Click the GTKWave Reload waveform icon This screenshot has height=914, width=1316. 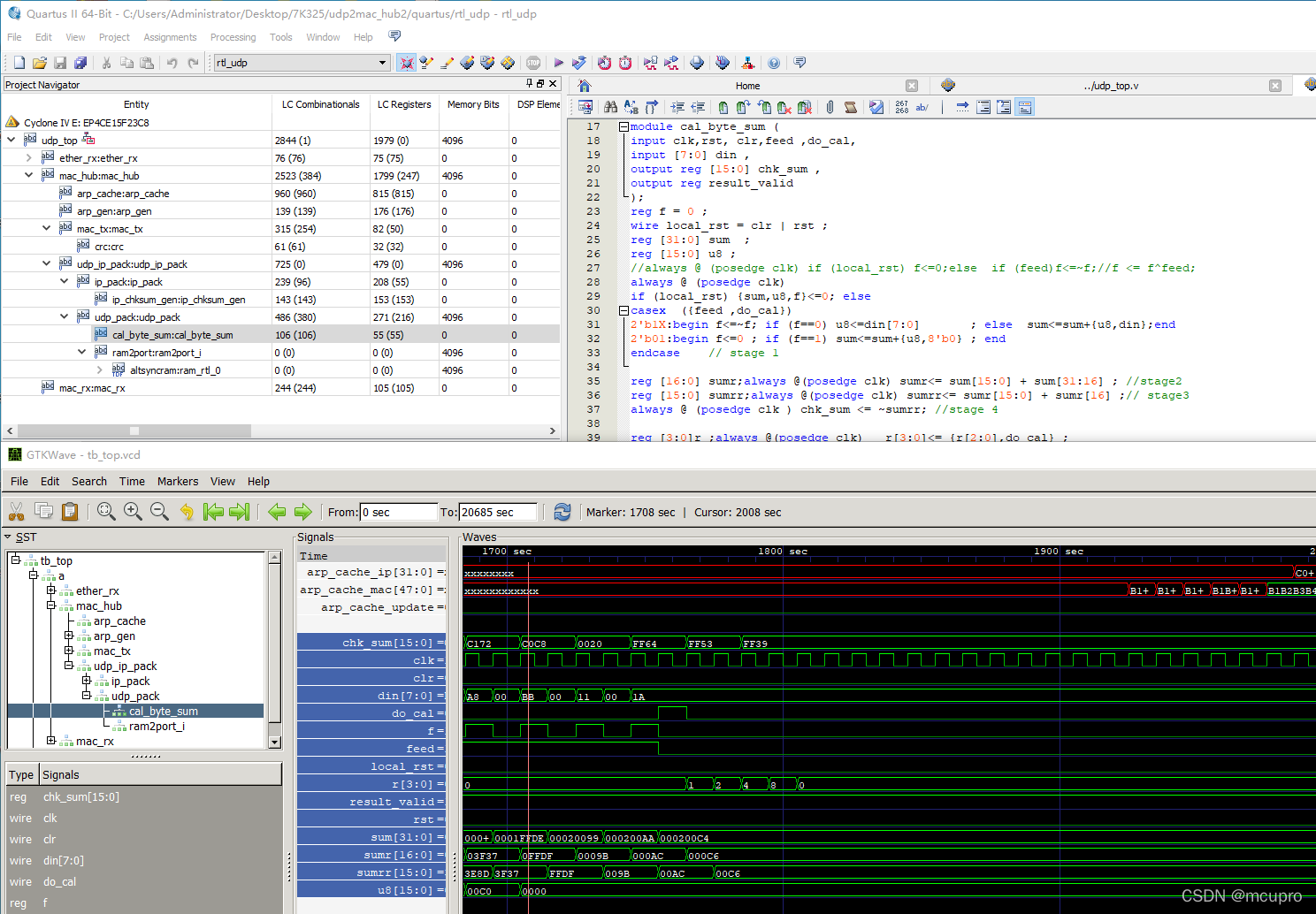[x=562, y=512]
